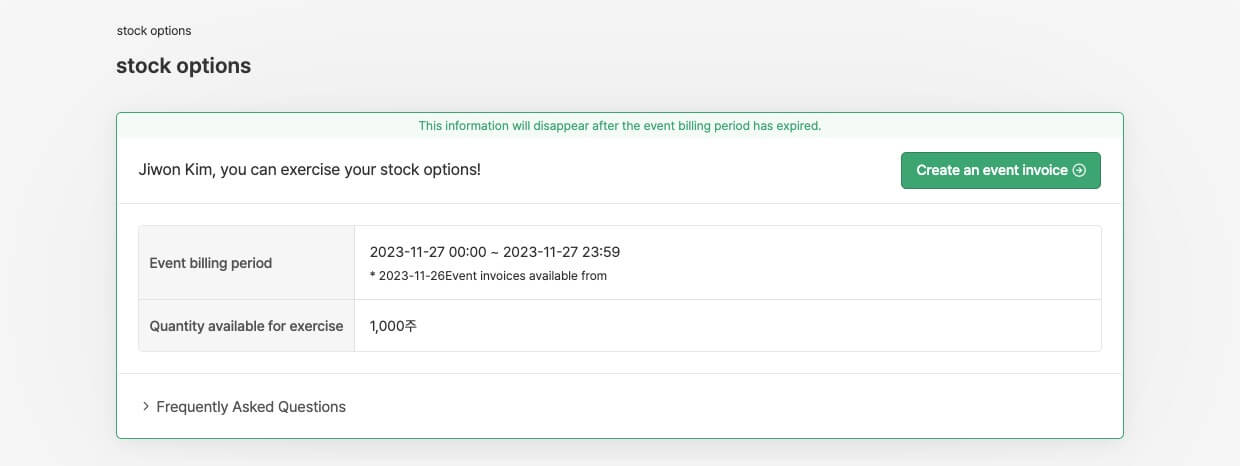The width and height of the screenshot is (1240, 466).
Task: Click the 2023-11-26 date in the note
Action: [x=411, y=276]
